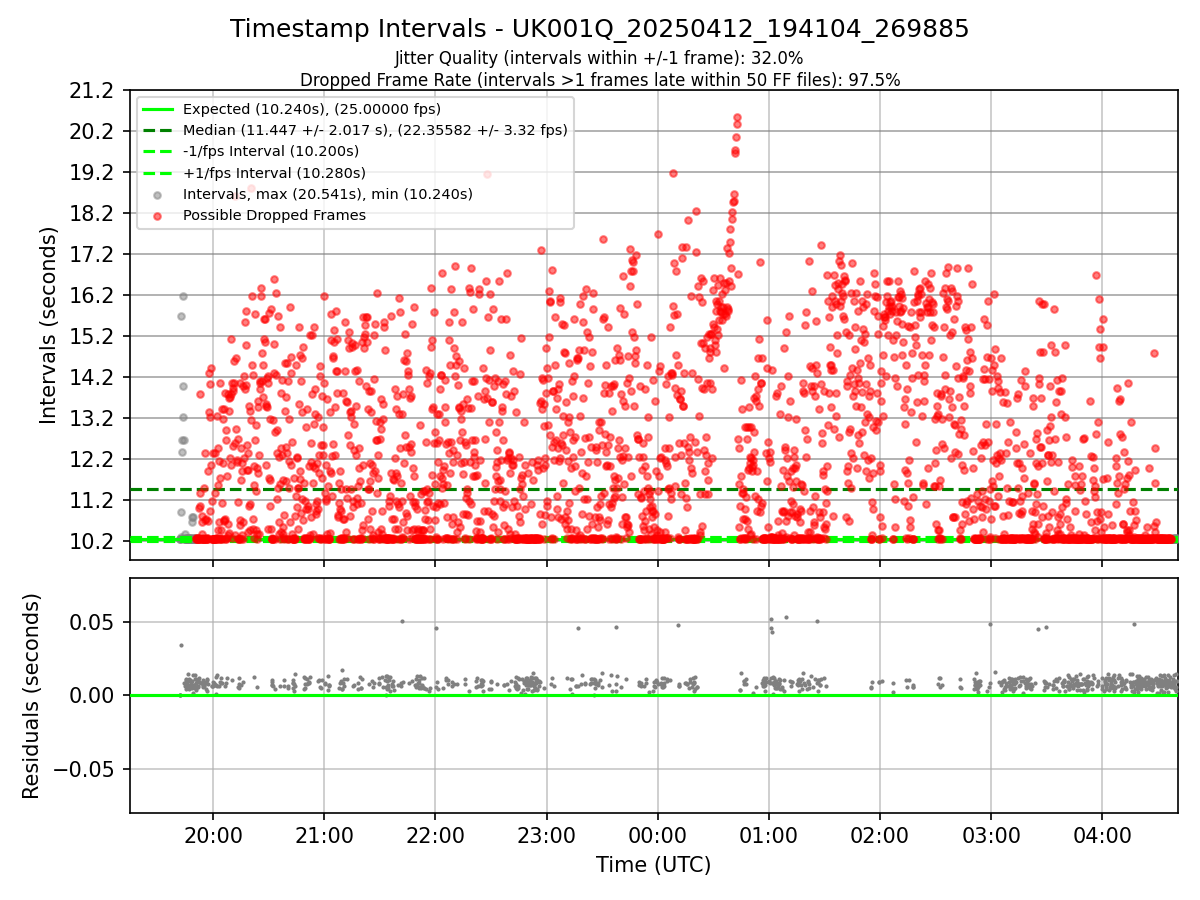The height and width of the screenshot is (900, 1200).
Task: Click the '14.2' y-axis tick label
Action: [93, 377]
